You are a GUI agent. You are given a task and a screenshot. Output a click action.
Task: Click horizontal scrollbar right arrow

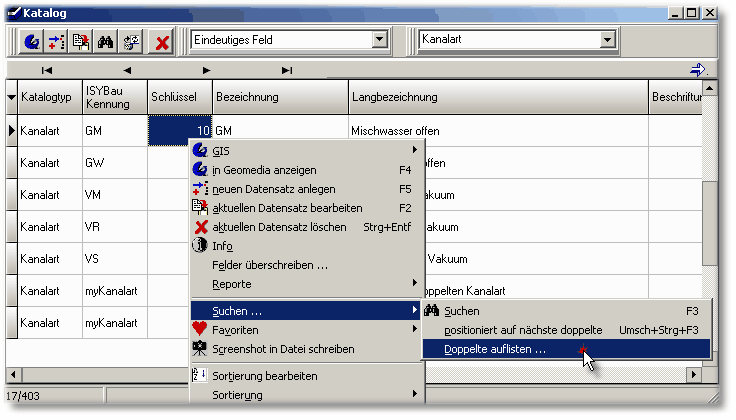693,374
